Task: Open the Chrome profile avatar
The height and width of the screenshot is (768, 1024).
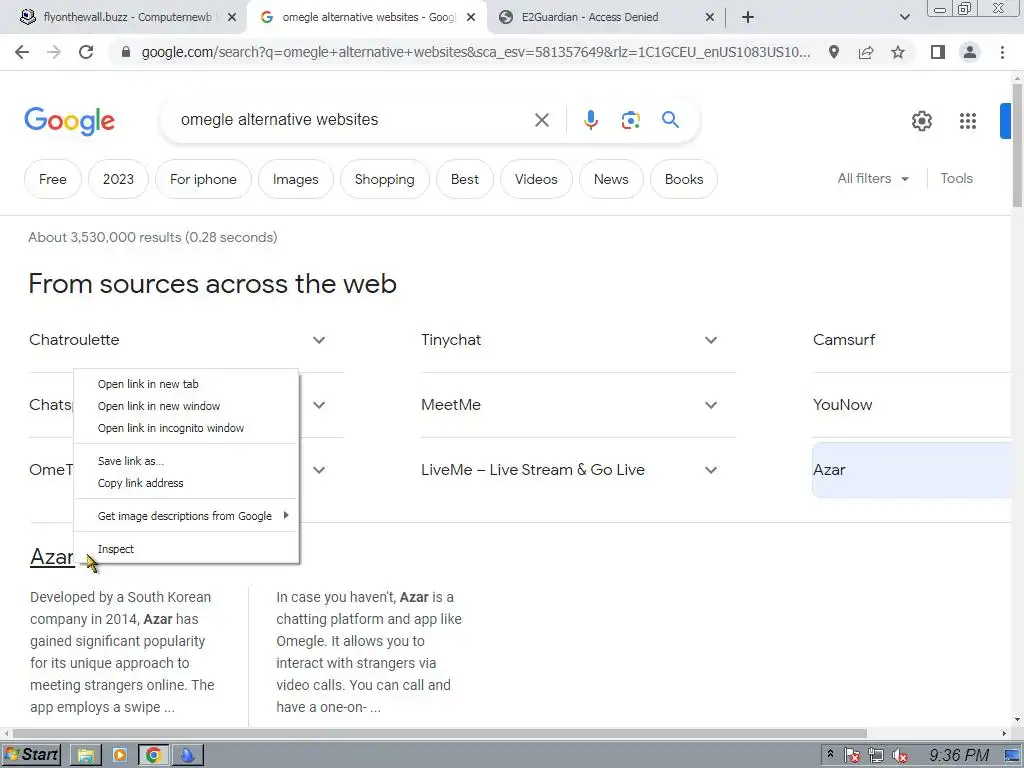Action: point(970,52)
